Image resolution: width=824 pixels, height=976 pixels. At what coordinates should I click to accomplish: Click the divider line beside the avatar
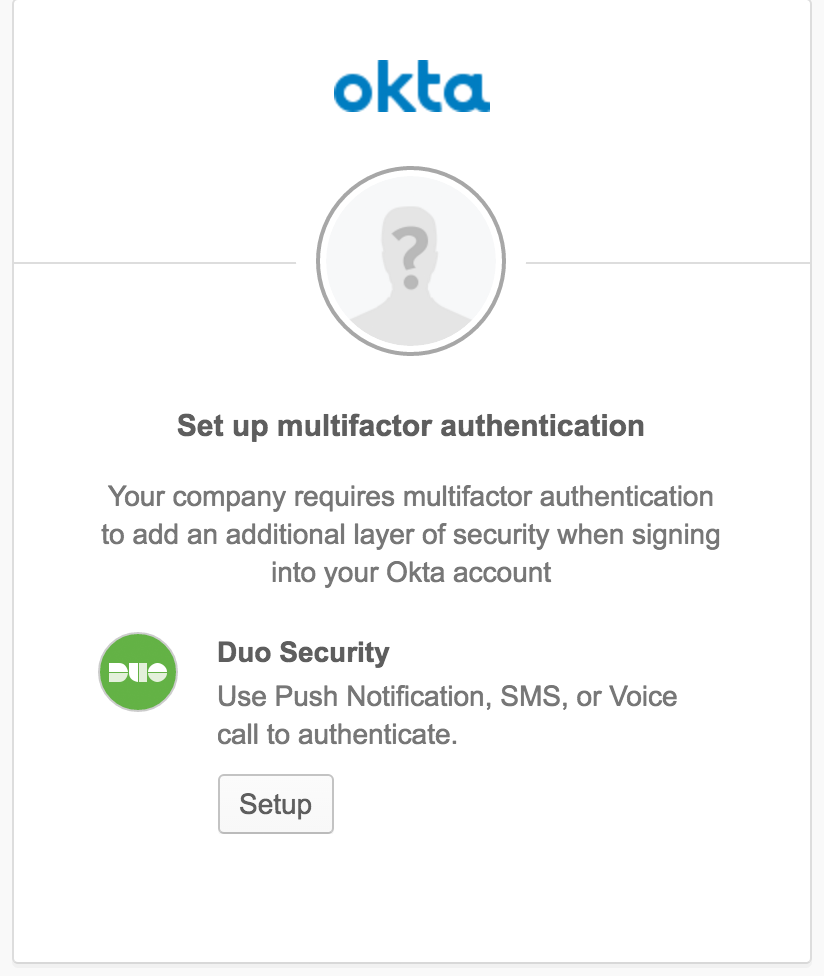(x=150, y=263)
